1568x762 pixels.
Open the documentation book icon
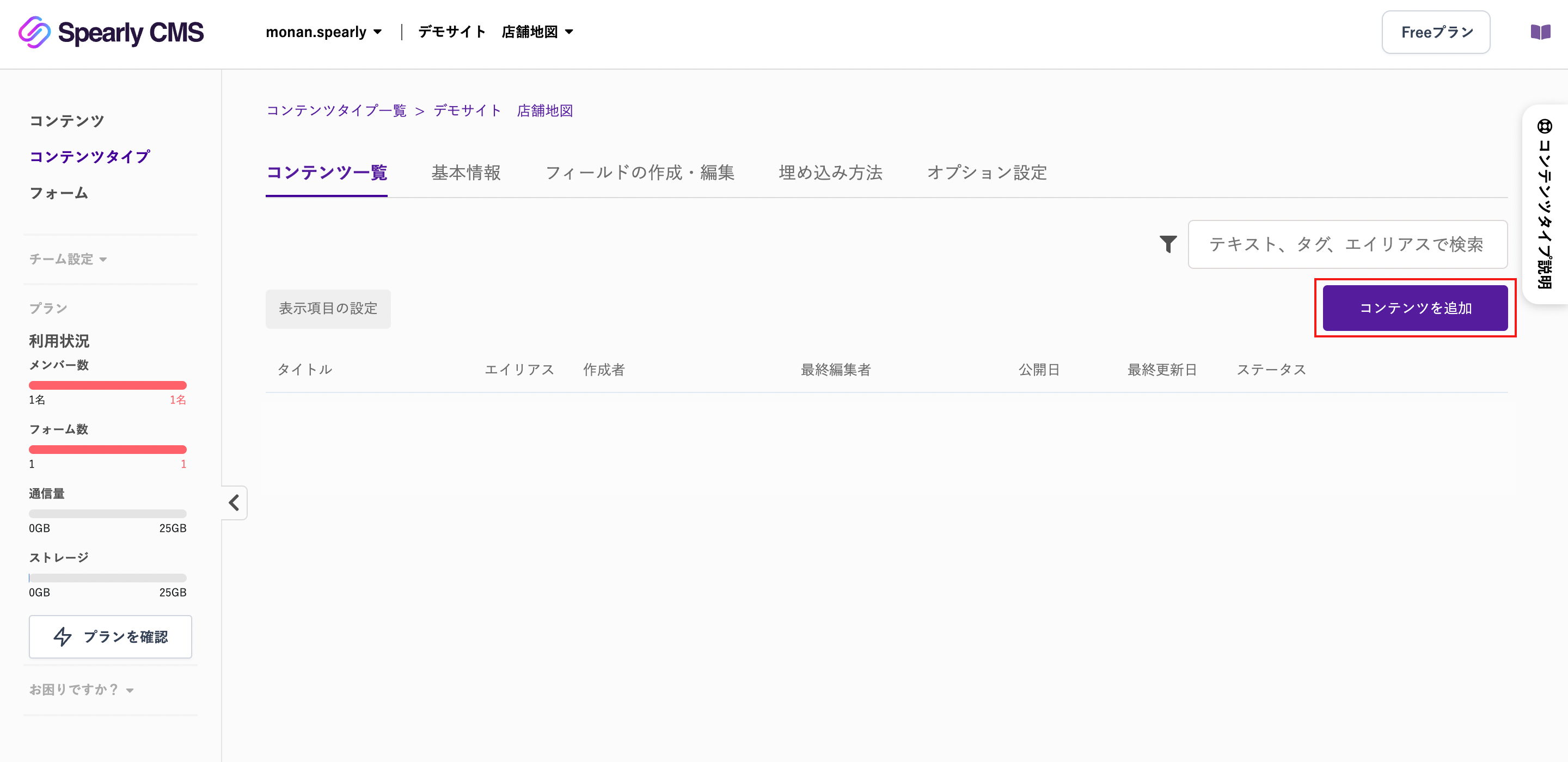click(x=1540, y=32)
